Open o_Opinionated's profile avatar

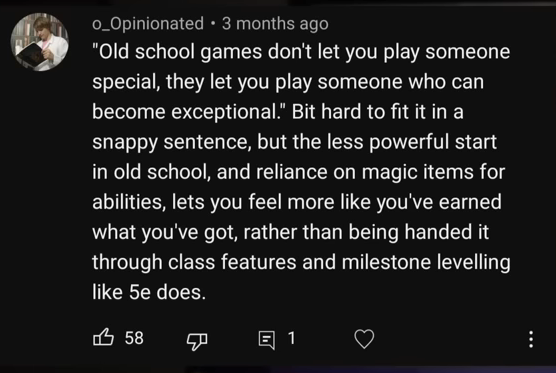tap(39, 42)
